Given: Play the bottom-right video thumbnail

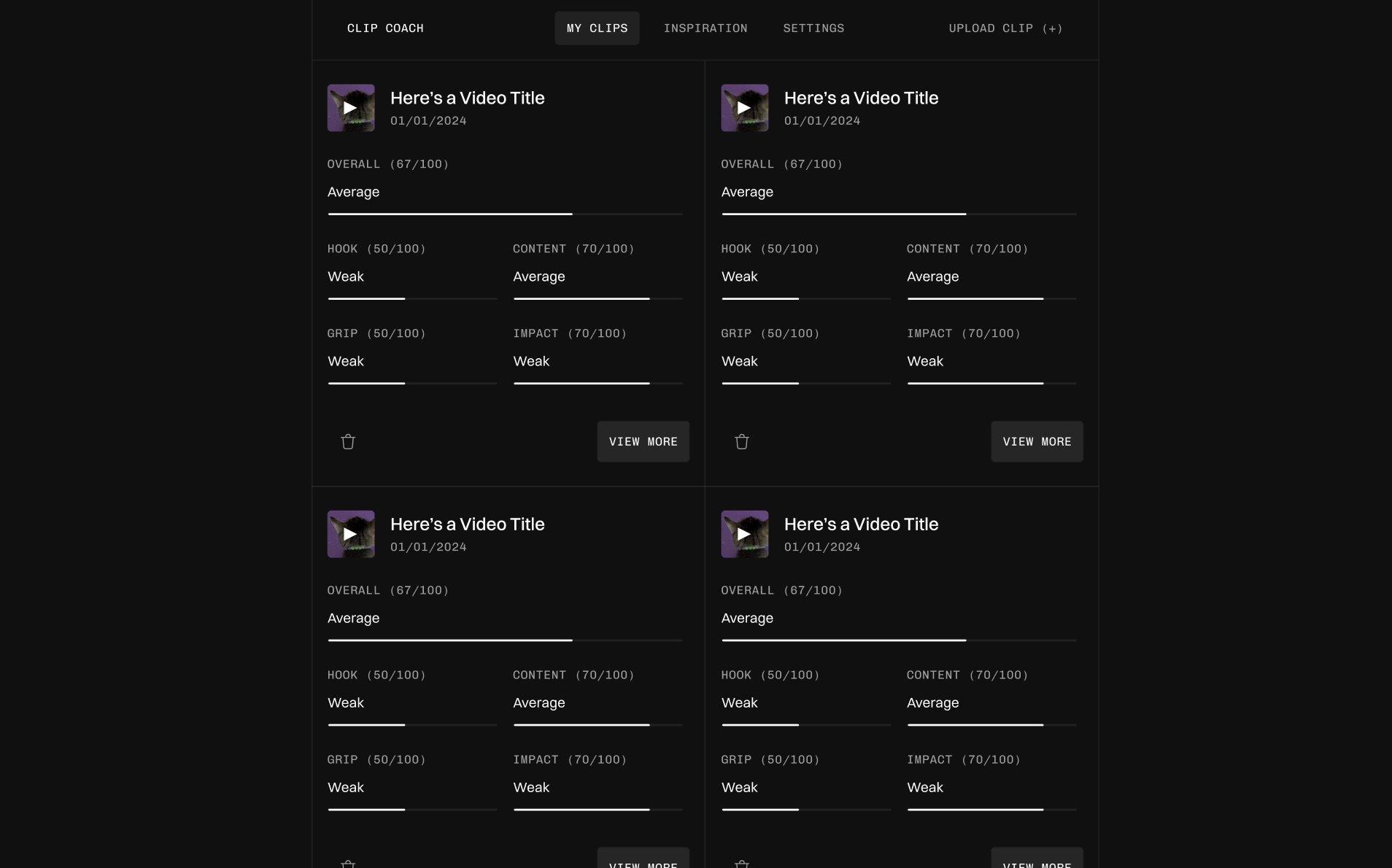Looking at the screenshot, I should click(745, 534).
